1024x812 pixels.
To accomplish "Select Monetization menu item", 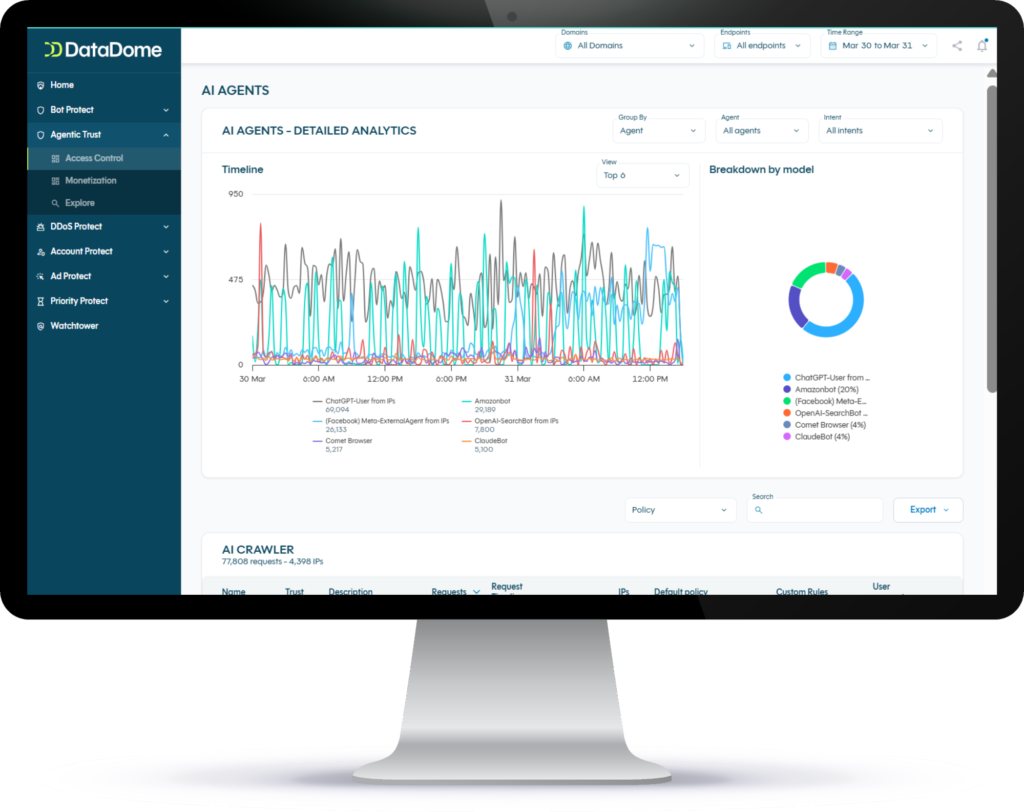I will [104, 181].
